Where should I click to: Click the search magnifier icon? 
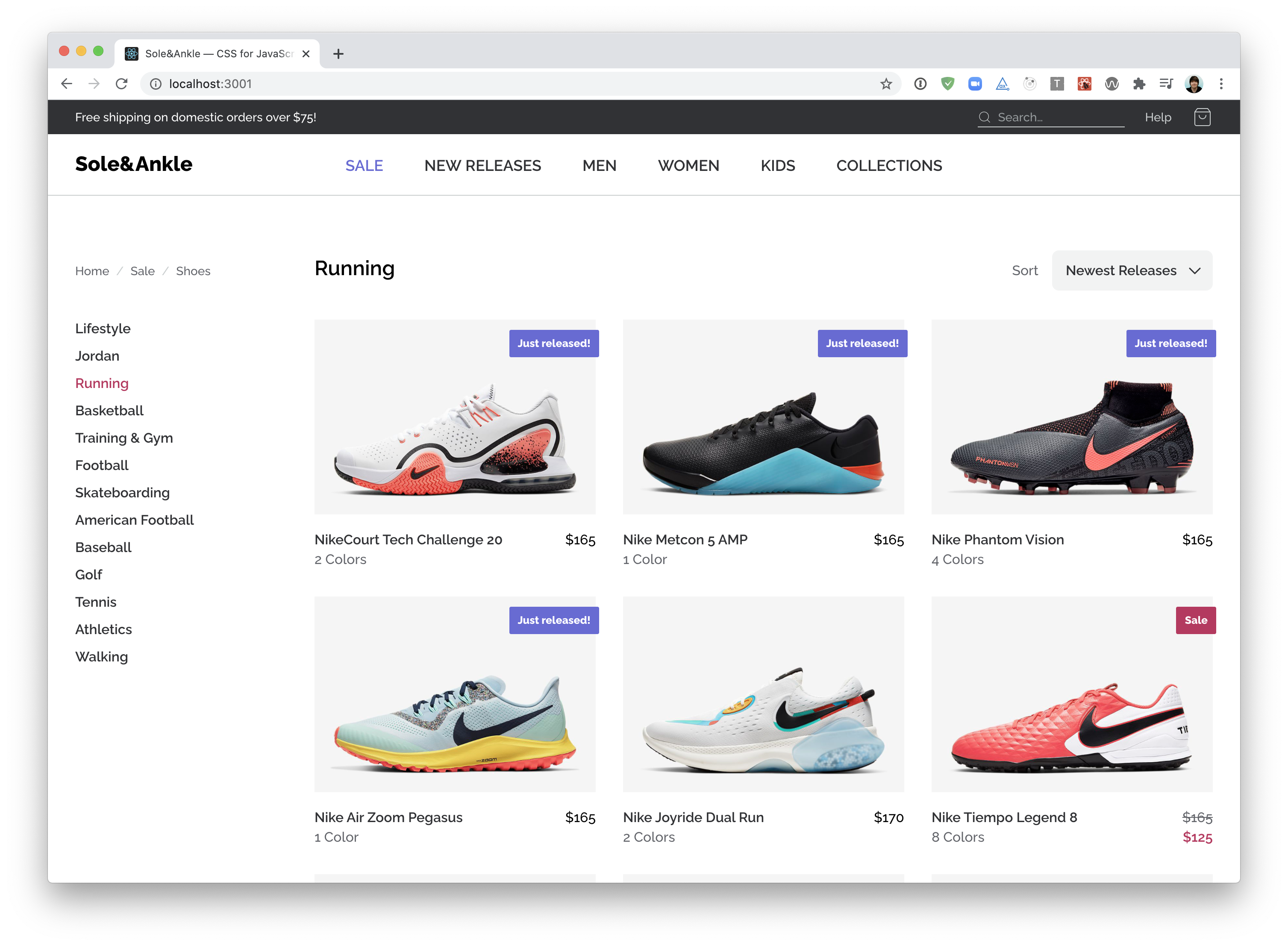point(984,118)
